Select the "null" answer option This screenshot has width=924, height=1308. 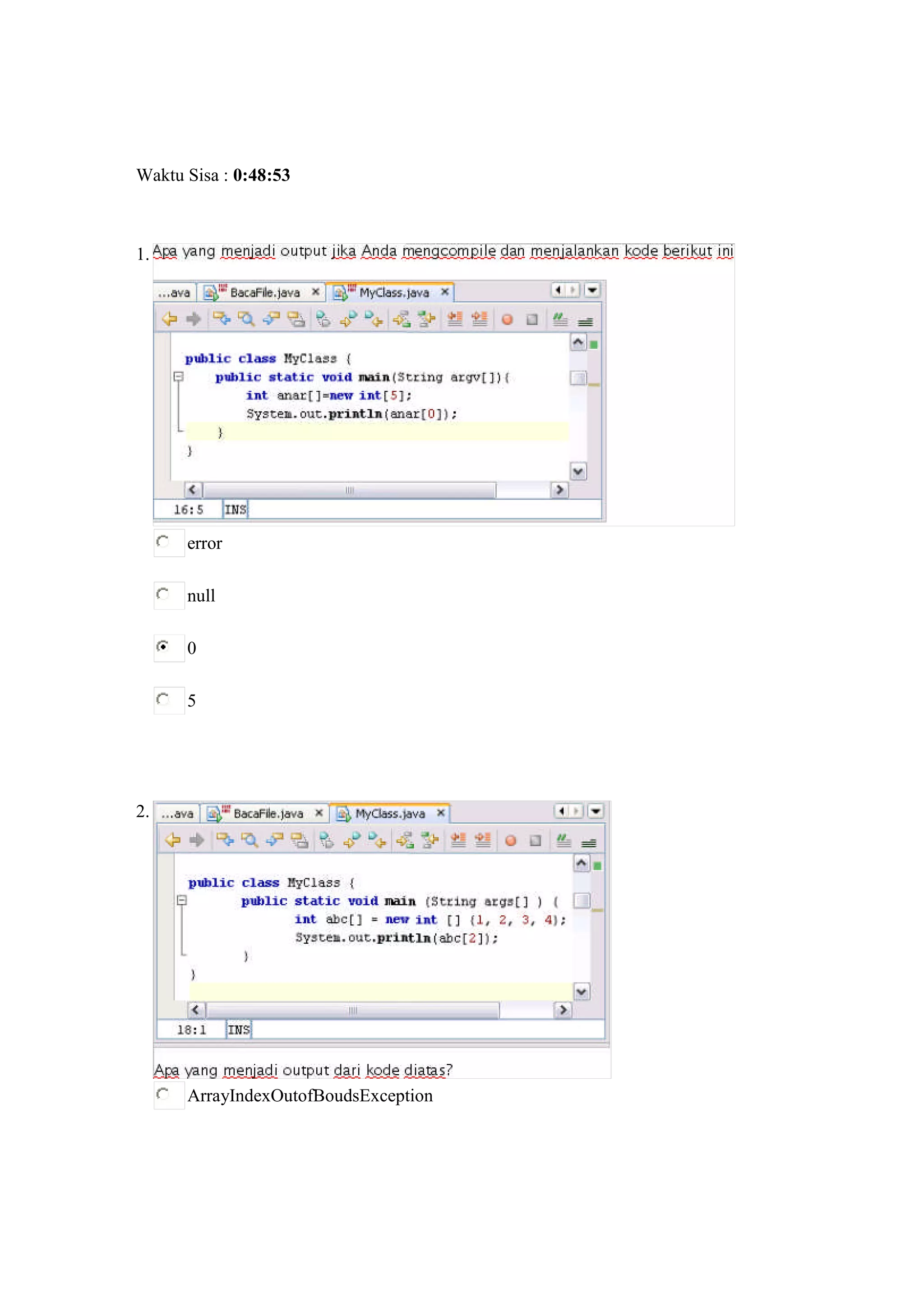click(163, 594)
